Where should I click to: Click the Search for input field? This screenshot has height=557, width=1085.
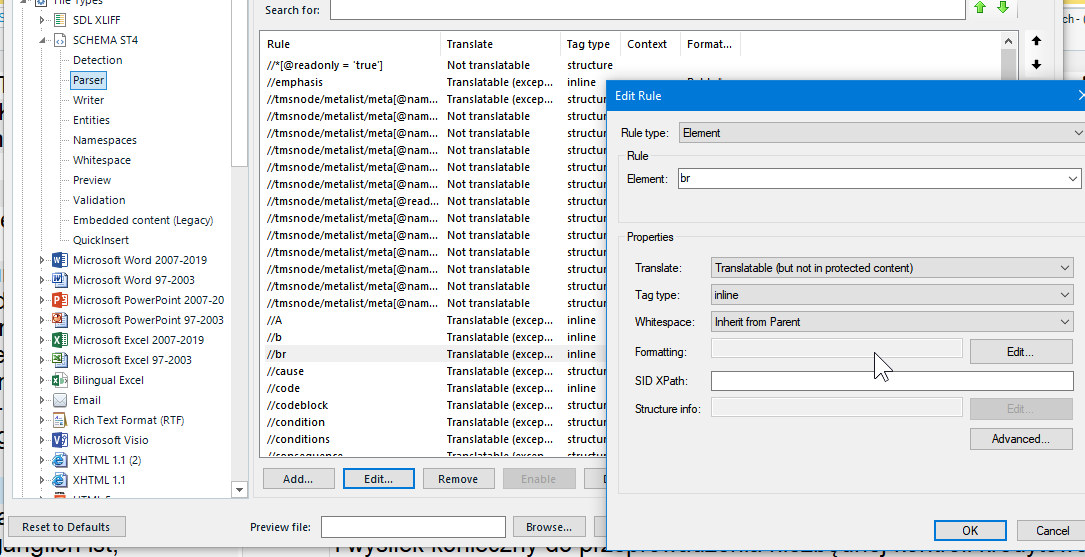pyautogui.click(x=648, y=10)
